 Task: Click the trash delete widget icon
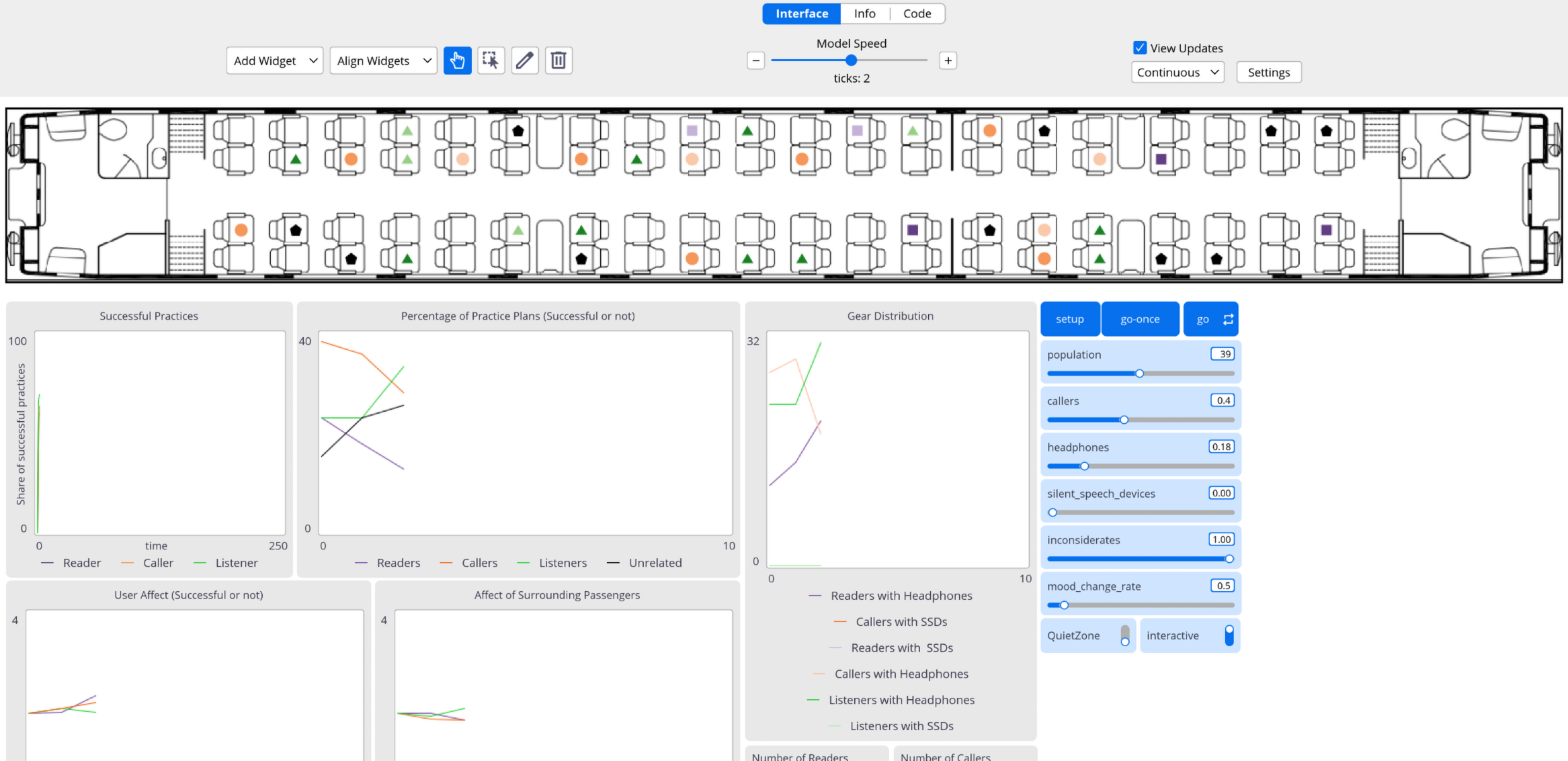[559, 60]
